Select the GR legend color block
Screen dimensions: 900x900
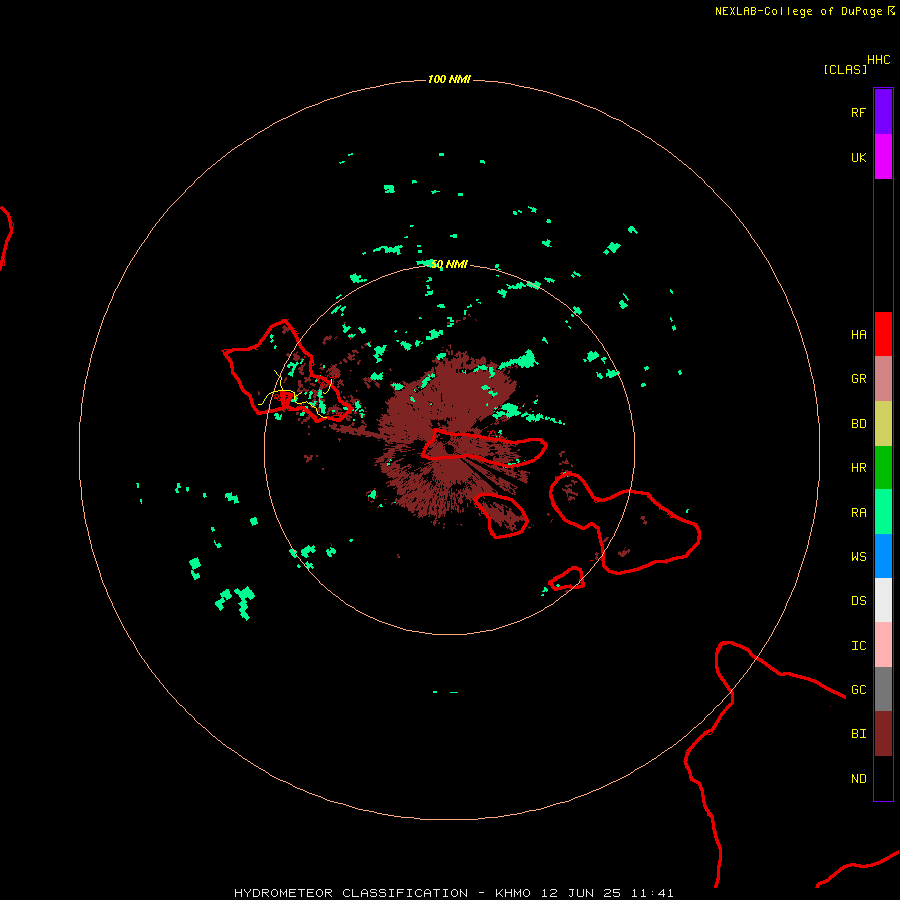(883, 379)
